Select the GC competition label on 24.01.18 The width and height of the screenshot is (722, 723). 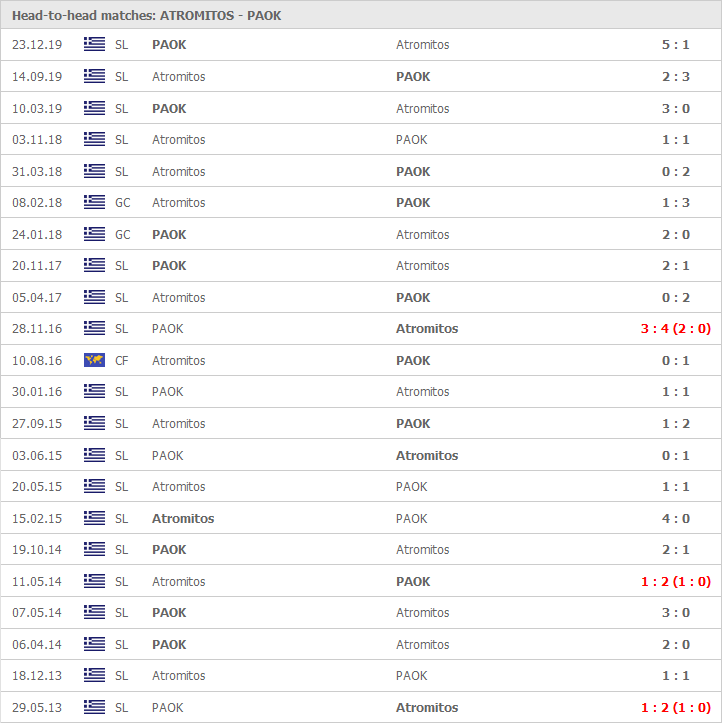[123, 234]
